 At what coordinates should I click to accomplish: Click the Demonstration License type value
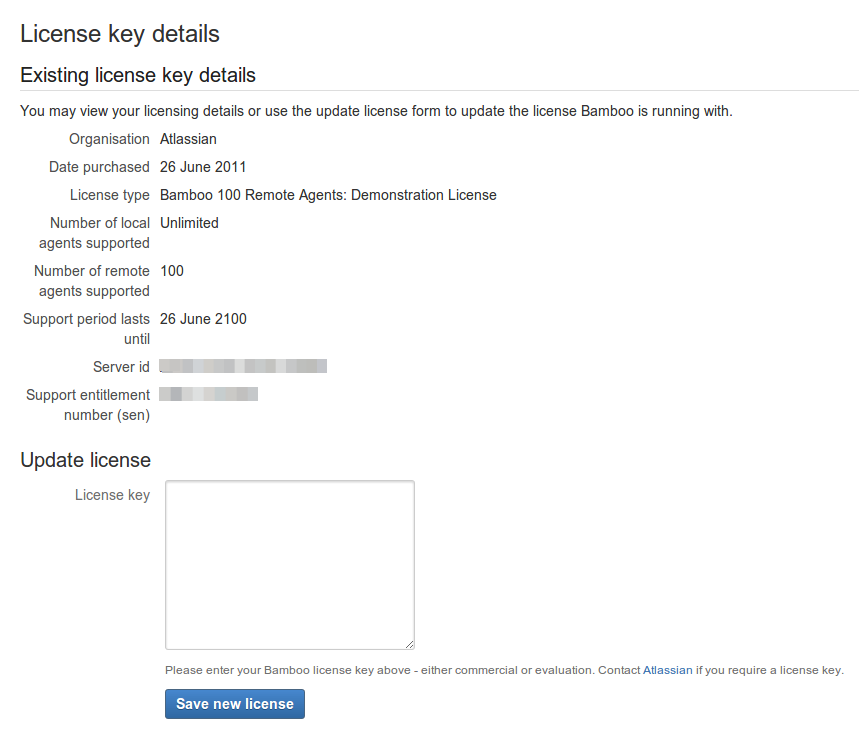click(x=328, y=195)
